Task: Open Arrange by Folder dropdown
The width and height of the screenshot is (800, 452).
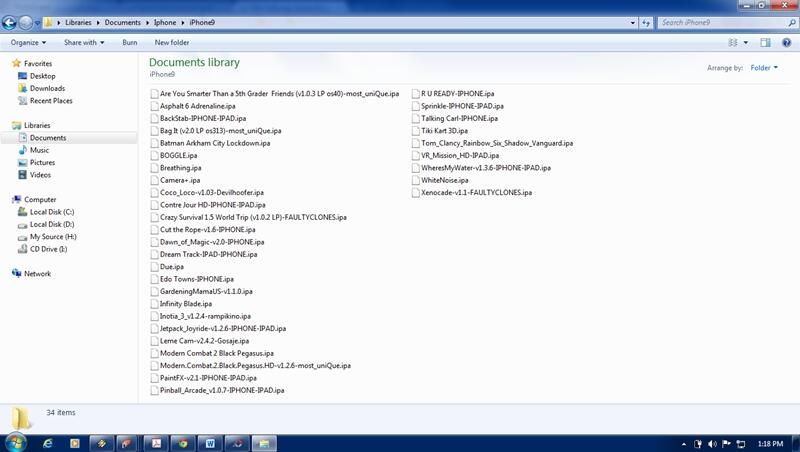Action: click(764, 67)
